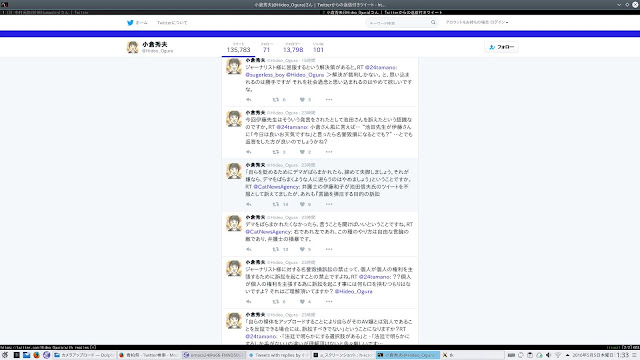
Task: Like the tweet with 9 likes
Action: (x=302, y=204)
